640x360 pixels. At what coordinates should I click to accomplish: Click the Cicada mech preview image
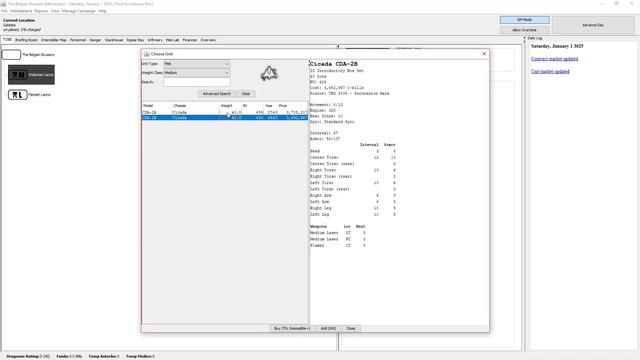click(x=269, y=73)
